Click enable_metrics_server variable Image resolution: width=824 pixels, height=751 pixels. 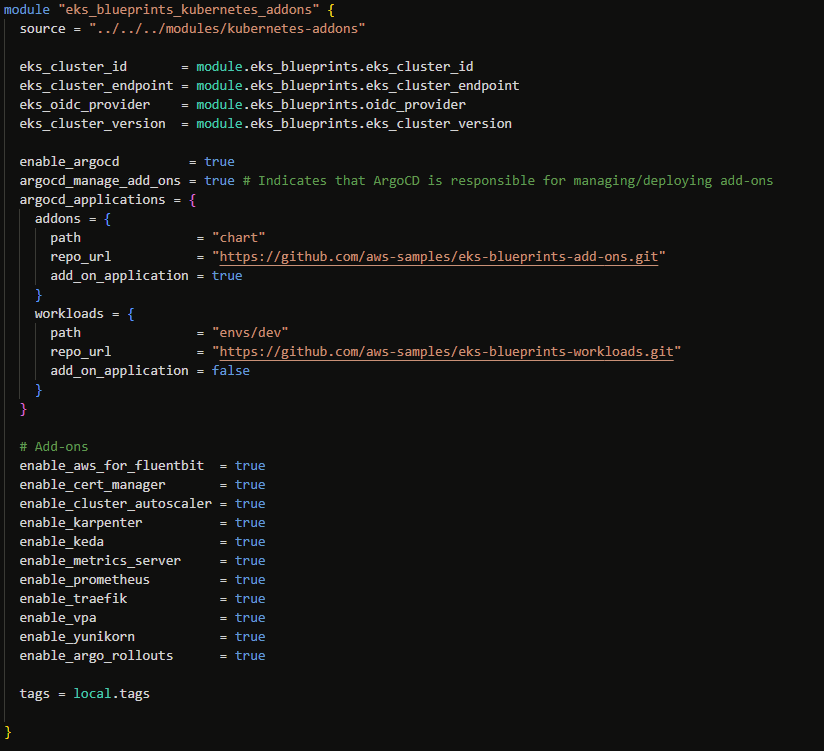(x=100, y=561)
